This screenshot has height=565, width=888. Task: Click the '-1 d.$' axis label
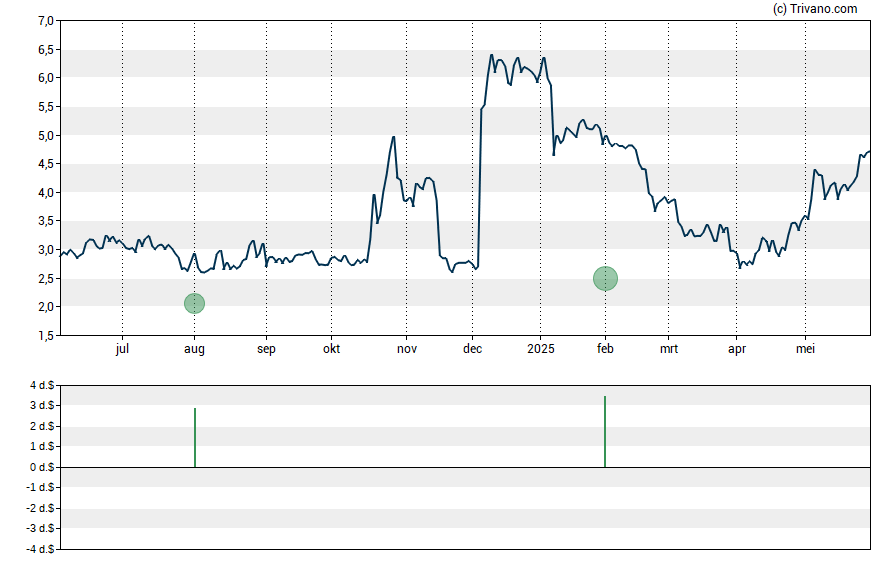point(40,487)
